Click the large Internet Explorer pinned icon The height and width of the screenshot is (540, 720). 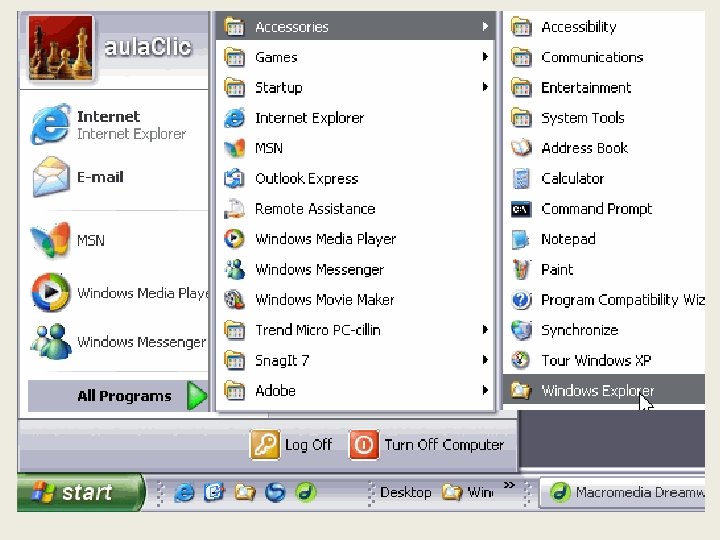[x=51, y=124]
